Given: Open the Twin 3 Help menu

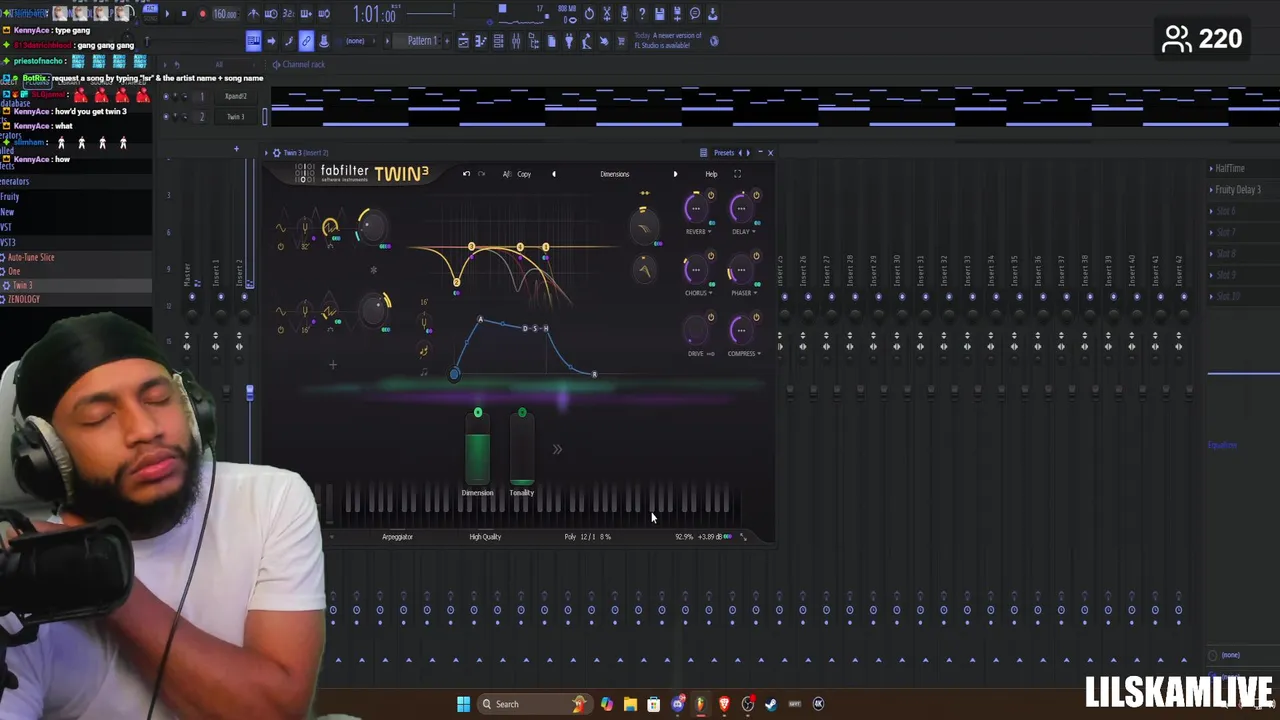Looking at the screenshot, I should 711,174.
